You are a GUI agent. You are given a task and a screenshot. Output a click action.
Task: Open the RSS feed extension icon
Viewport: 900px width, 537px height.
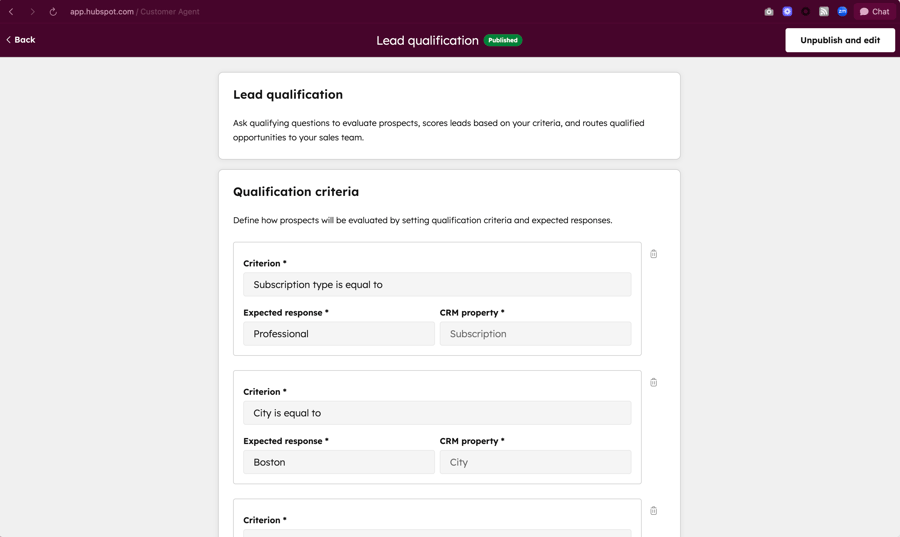click(x=824, y=12)
